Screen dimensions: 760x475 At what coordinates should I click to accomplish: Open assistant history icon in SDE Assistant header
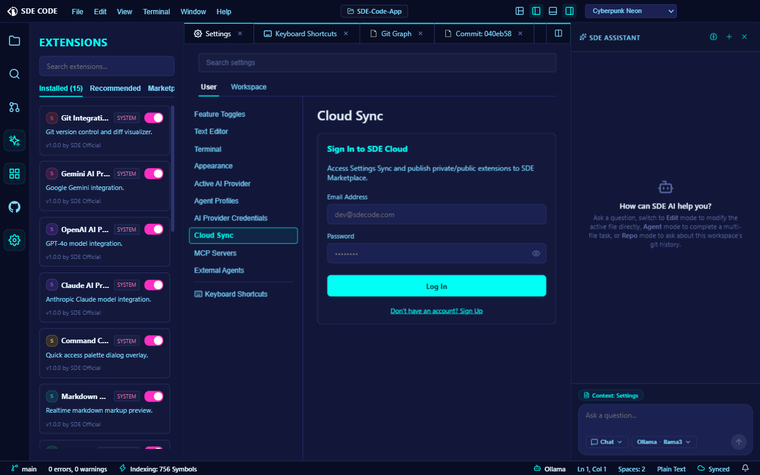(713, 37)
